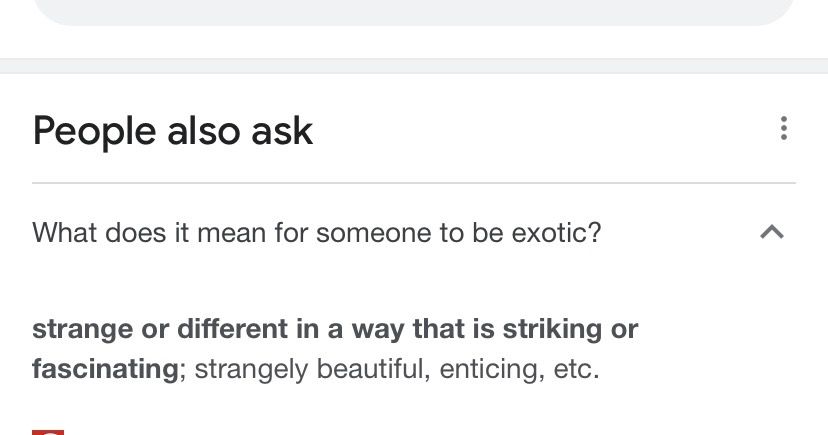
Task: Open the three-dot menu beside People also ask
Action: tap(783, 129)
